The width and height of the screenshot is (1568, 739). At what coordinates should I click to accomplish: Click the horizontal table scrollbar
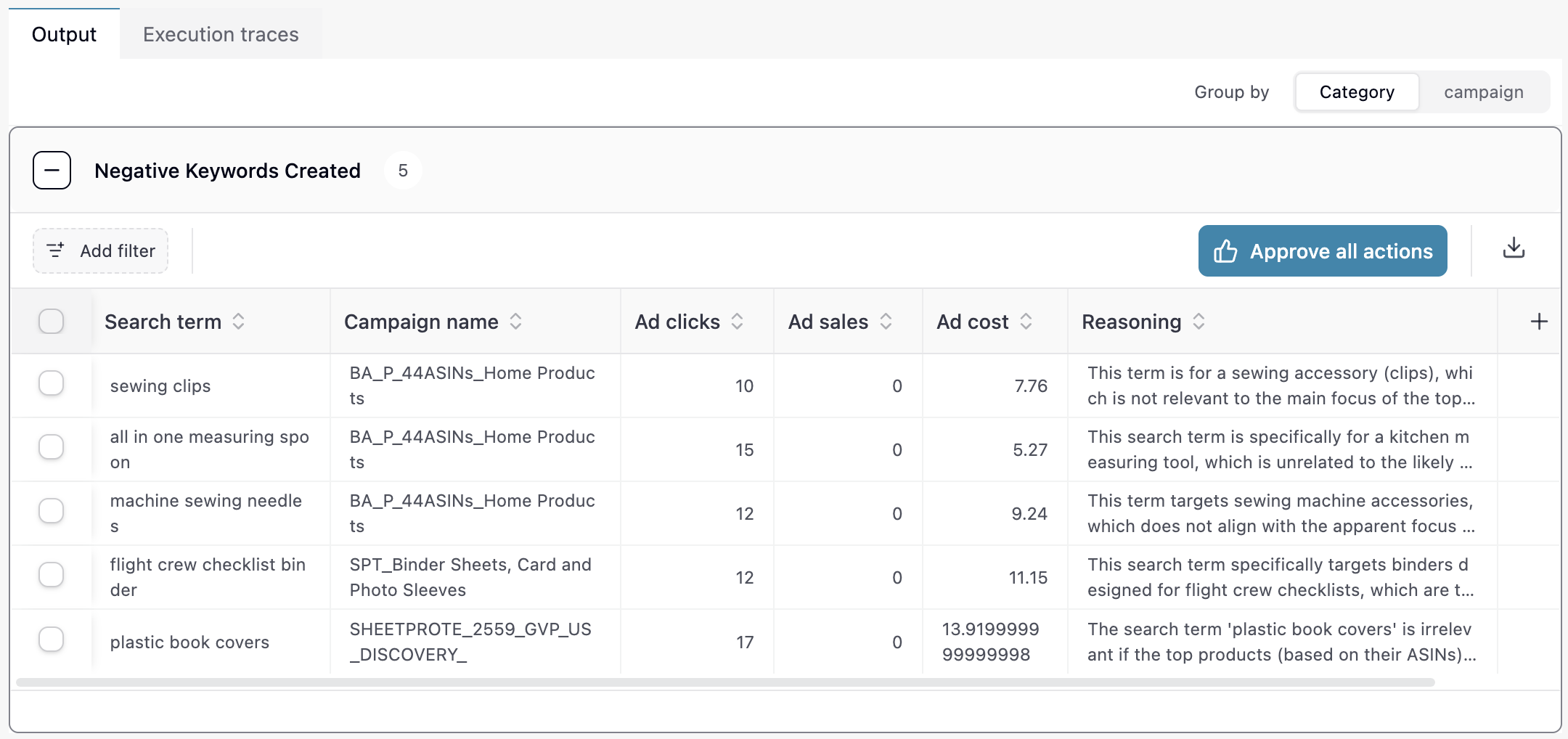click(x=724, y=682)
